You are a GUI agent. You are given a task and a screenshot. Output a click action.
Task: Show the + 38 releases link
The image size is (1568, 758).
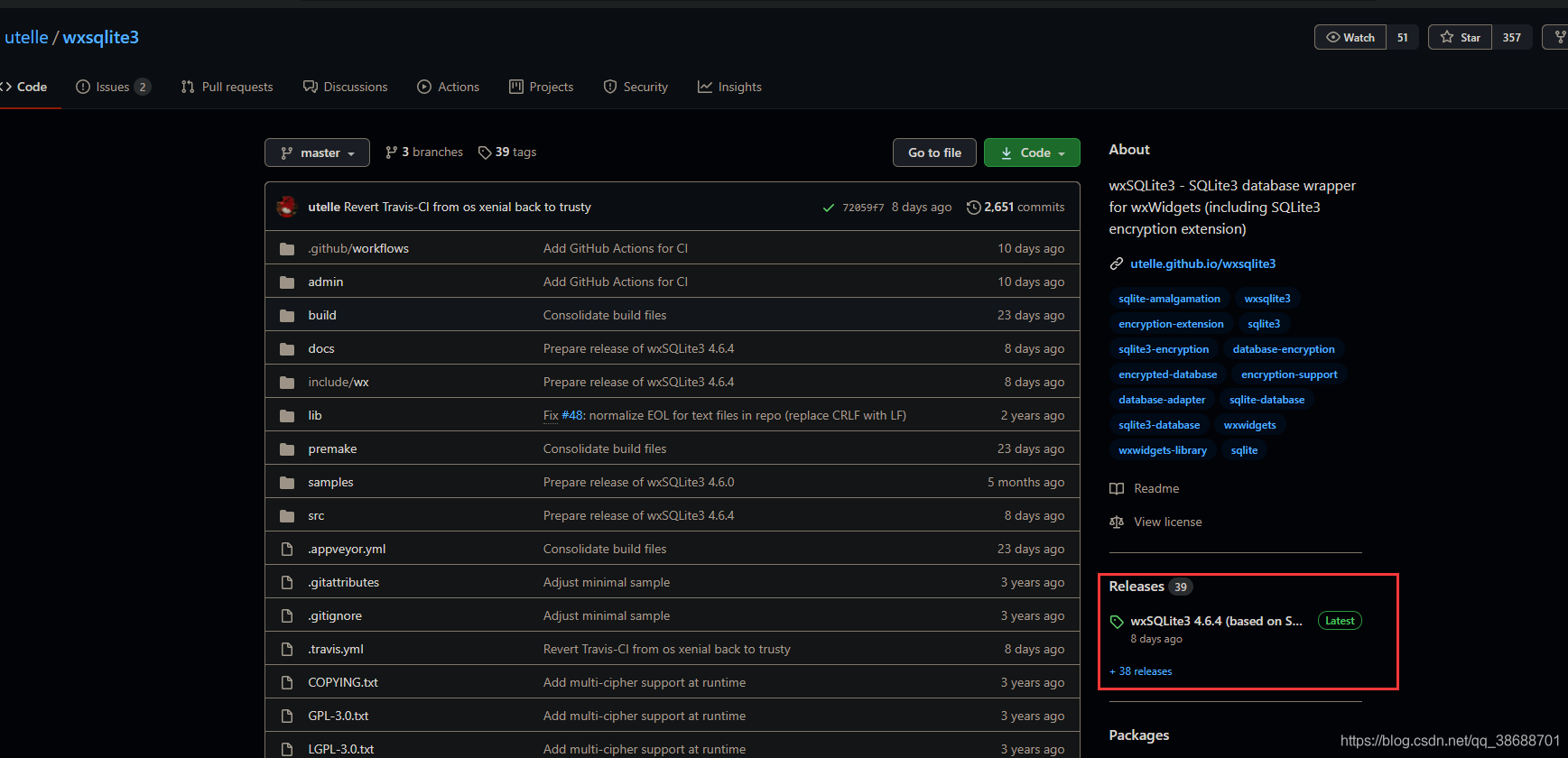point(1141,671)
